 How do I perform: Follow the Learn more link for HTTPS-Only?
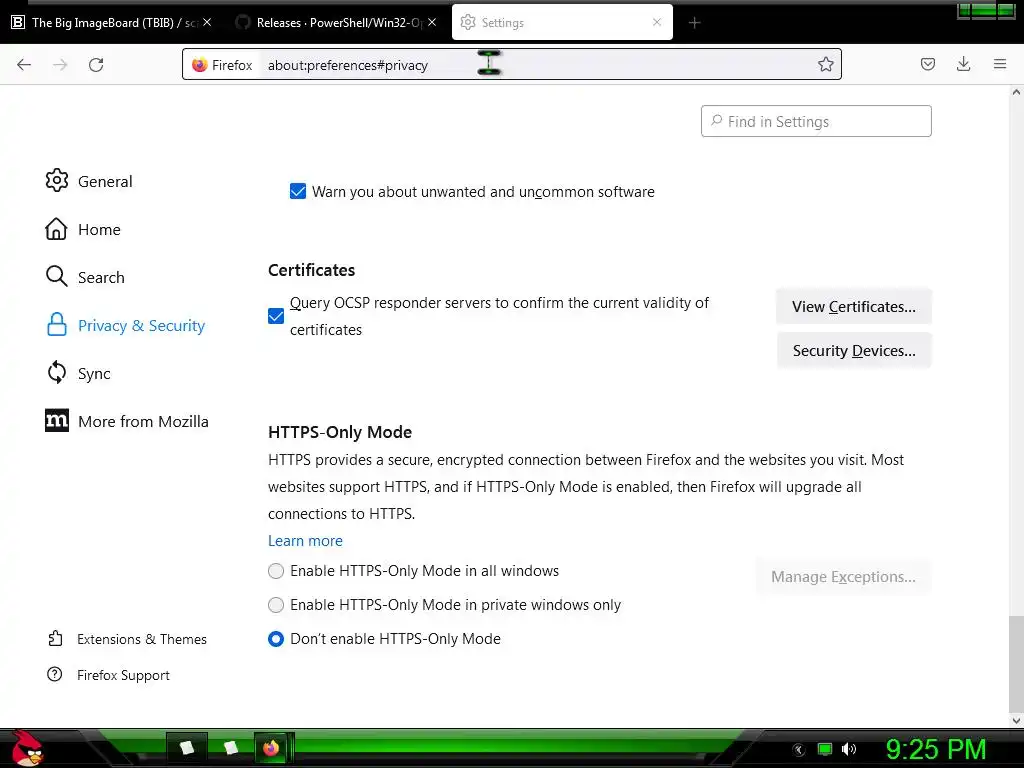click(305, 541)
